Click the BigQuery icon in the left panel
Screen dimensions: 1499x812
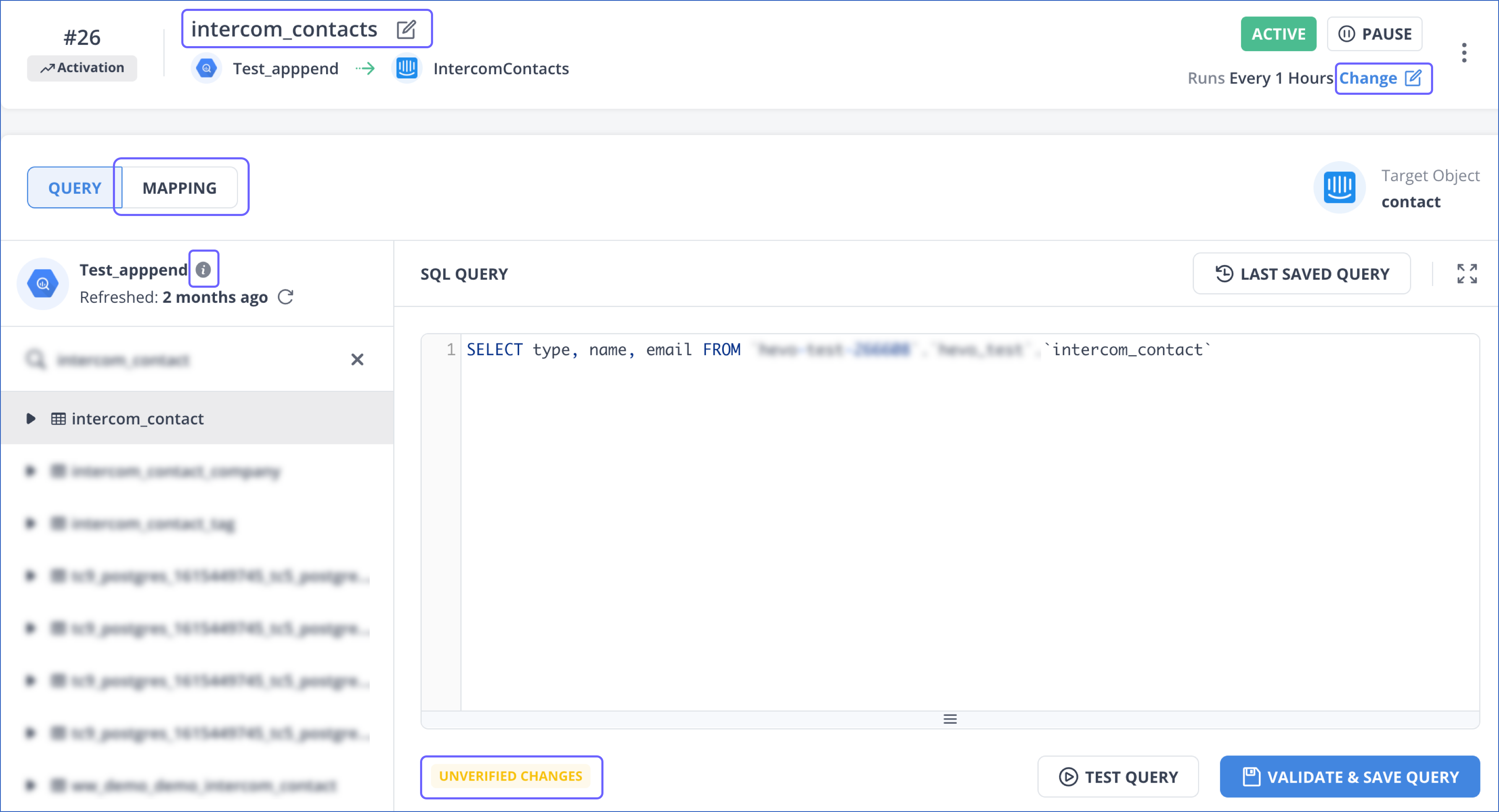pos(43,284)
